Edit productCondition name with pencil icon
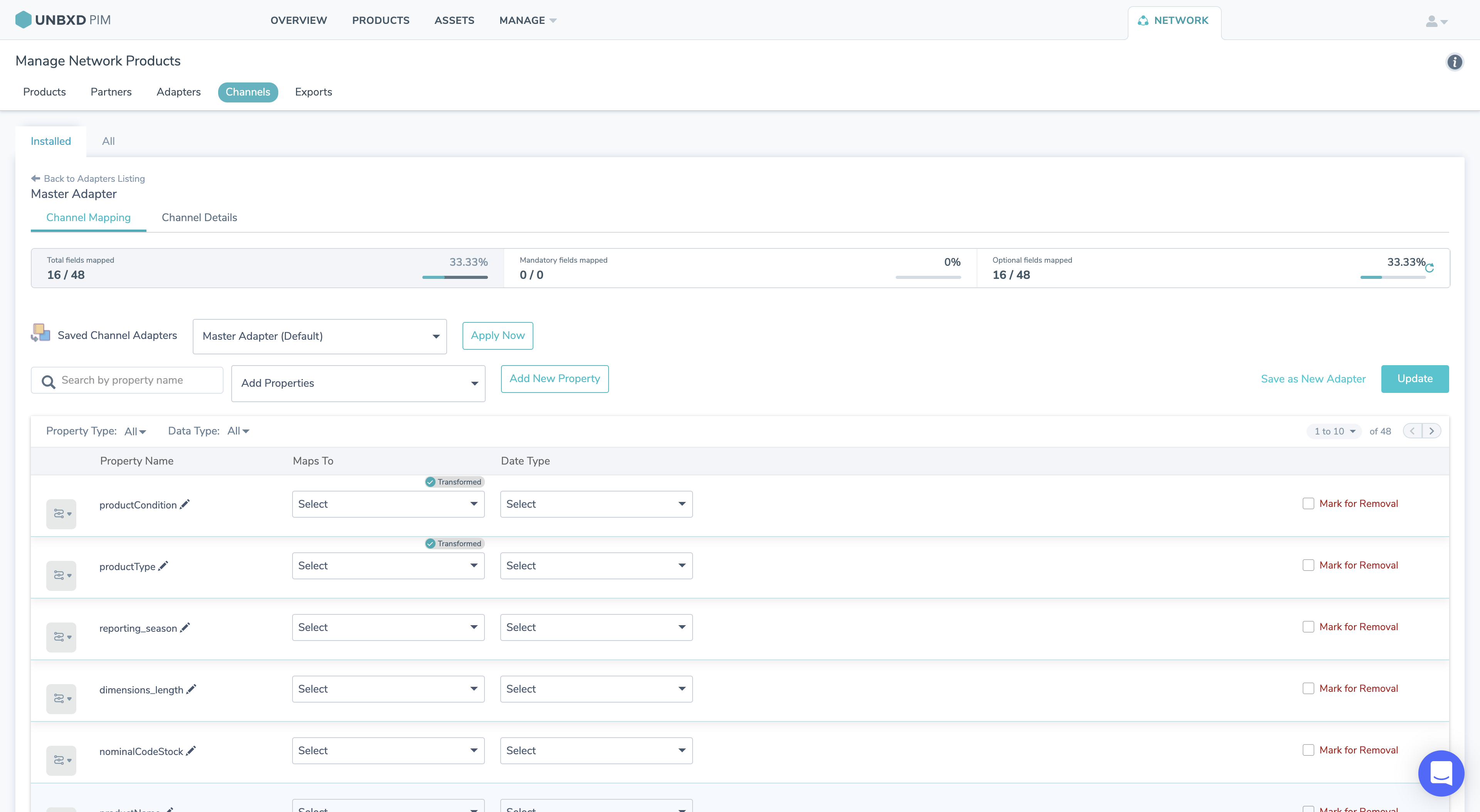1480x812 pixels. tap(185, 504)
